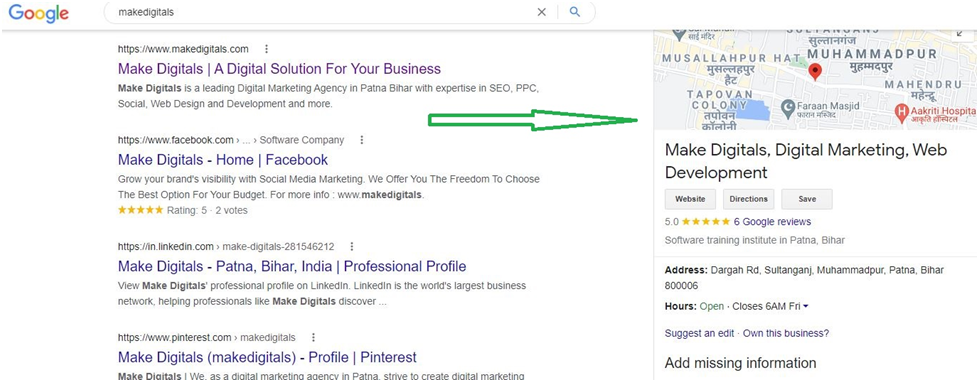Click Faraan Masjid marker on map
This screenshot has width=979, height=382.
(x=788, y=110)
